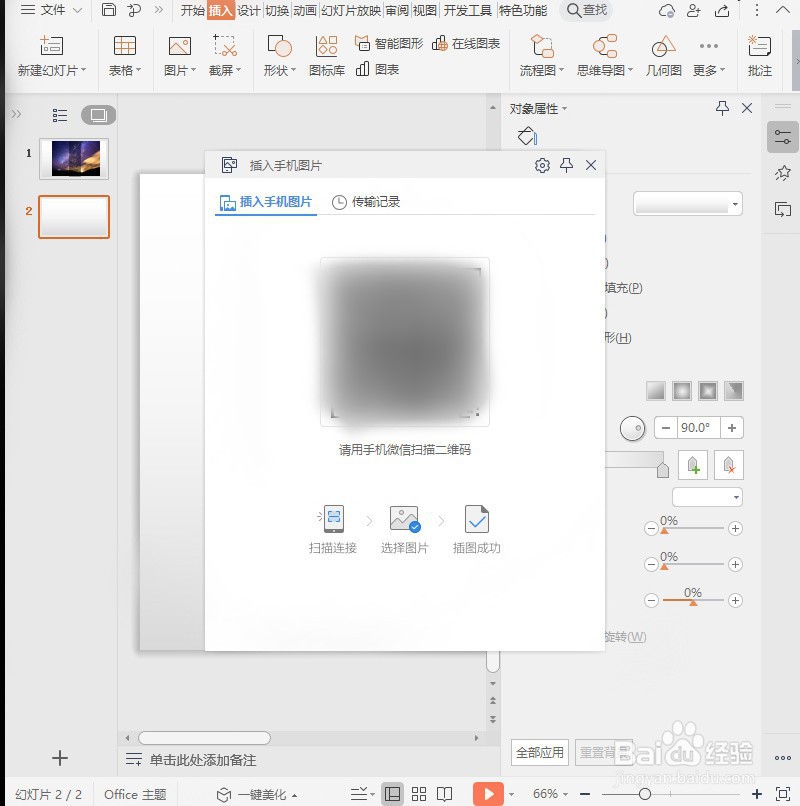800x806 pixels.
Task: Click 单击此处添加备注 notes area
Action: (x=203, y=760)
